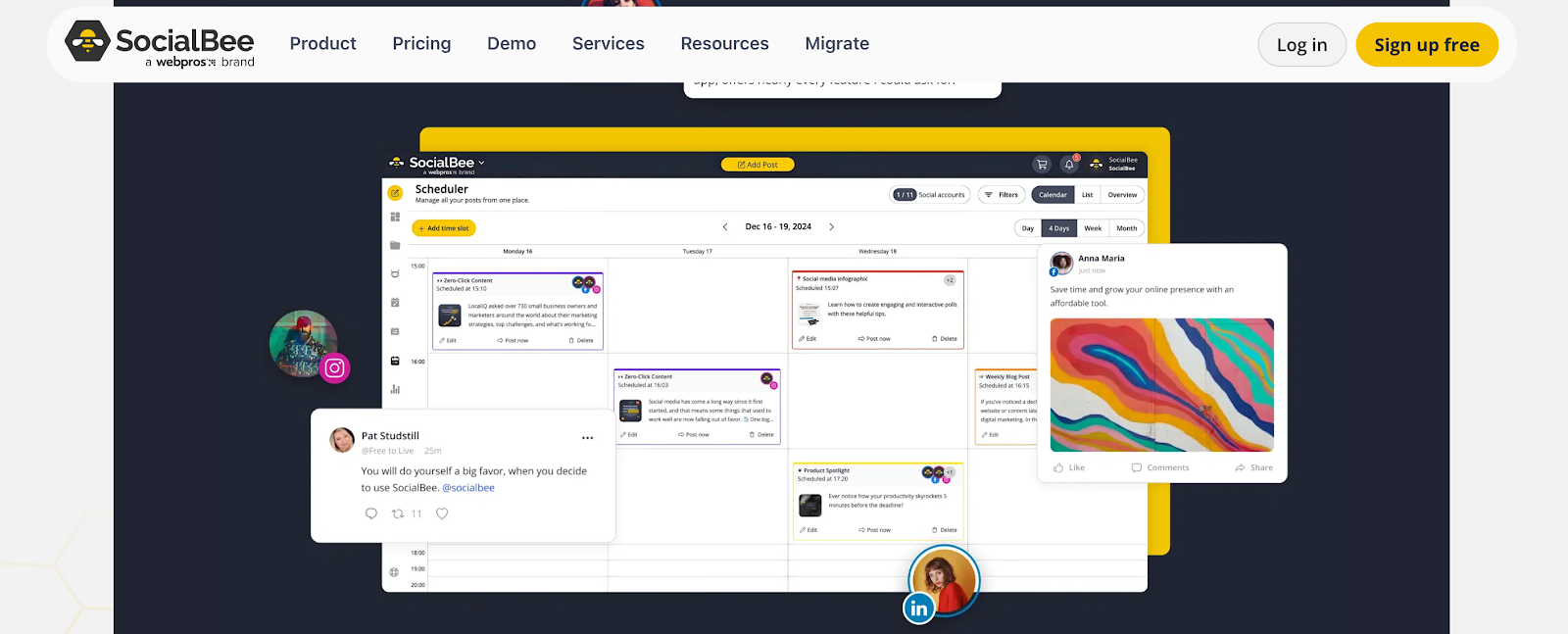The width and height of the screenshot is (1568, 634).
Task: Click the Log in button
Action: [1301, 45]
